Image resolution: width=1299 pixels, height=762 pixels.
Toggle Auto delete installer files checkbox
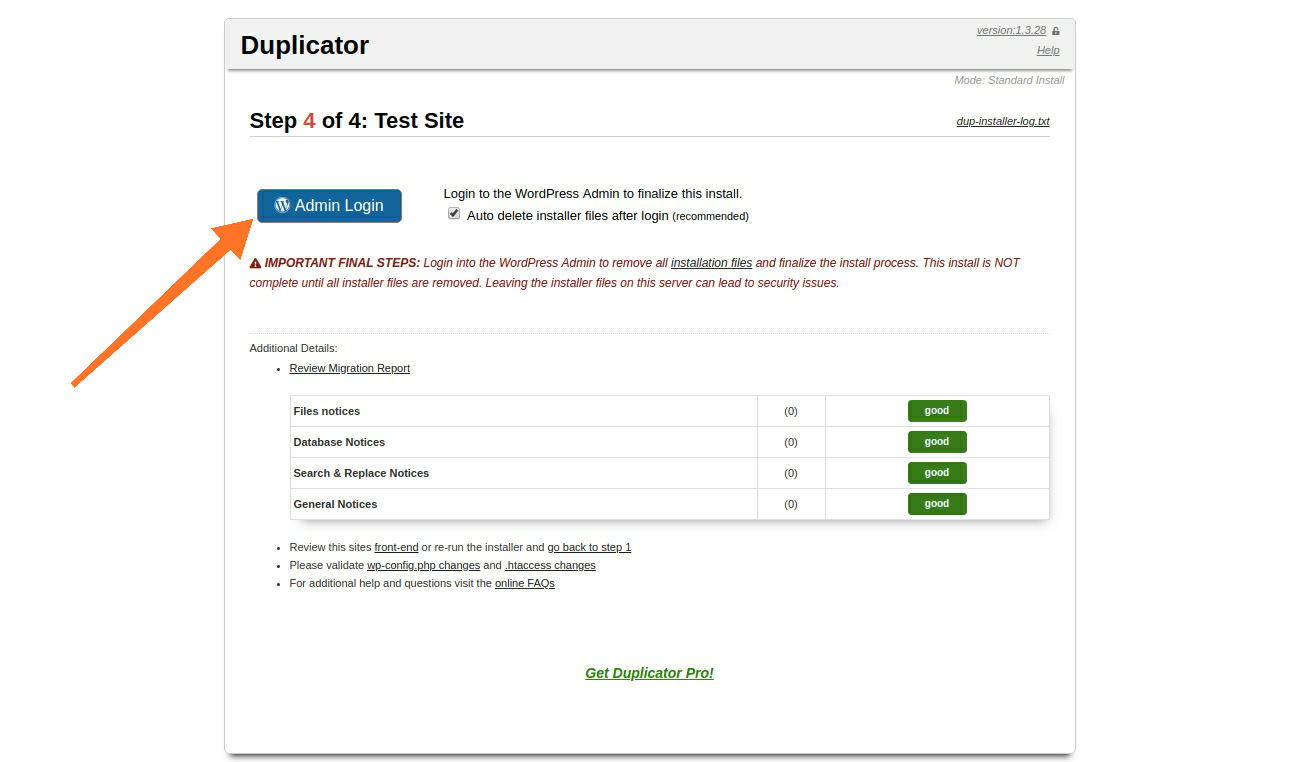(x=454, y=214)
